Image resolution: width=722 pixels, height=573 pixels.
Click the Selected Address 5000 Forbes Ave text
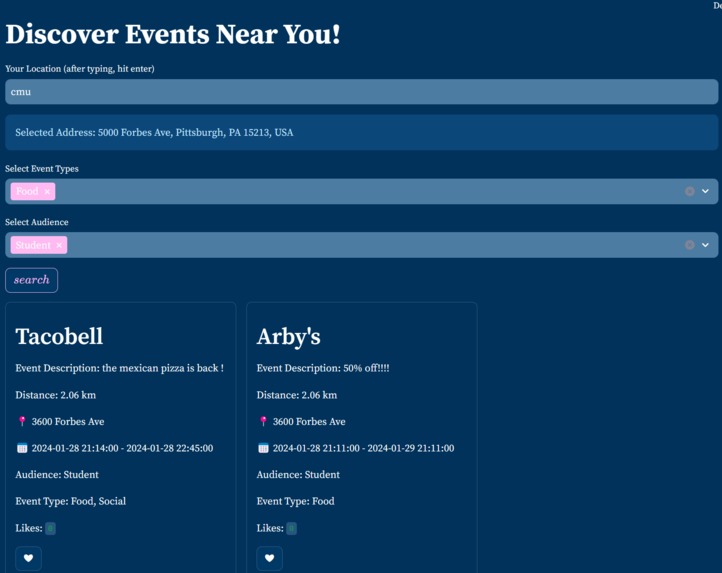154,133
